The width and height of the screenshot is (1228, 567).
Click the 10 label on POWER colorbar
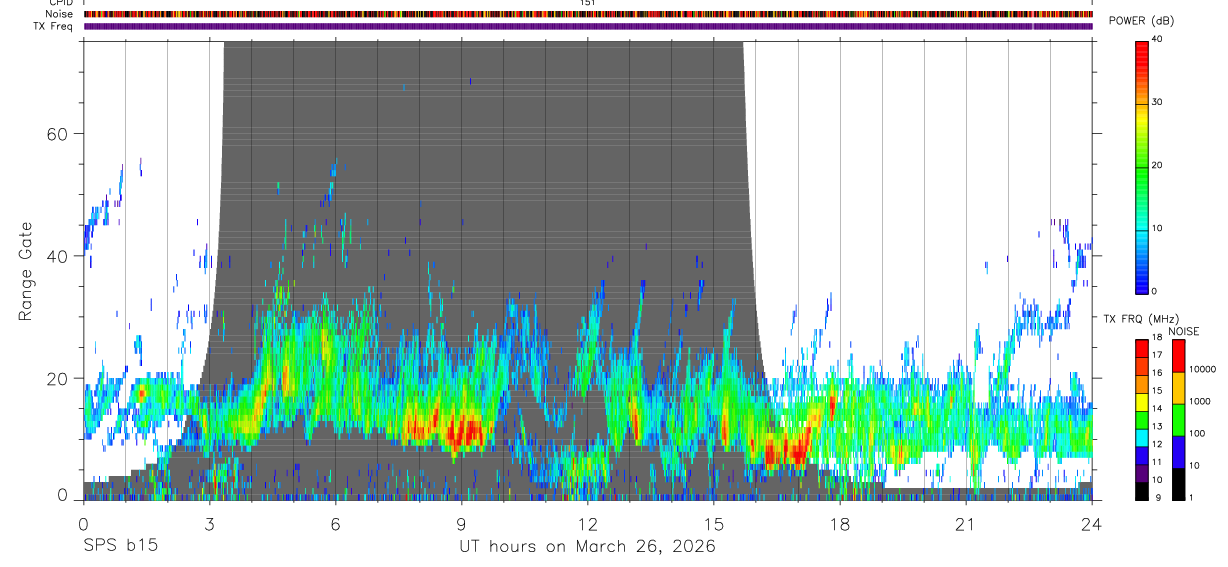tap(1158, 228)
